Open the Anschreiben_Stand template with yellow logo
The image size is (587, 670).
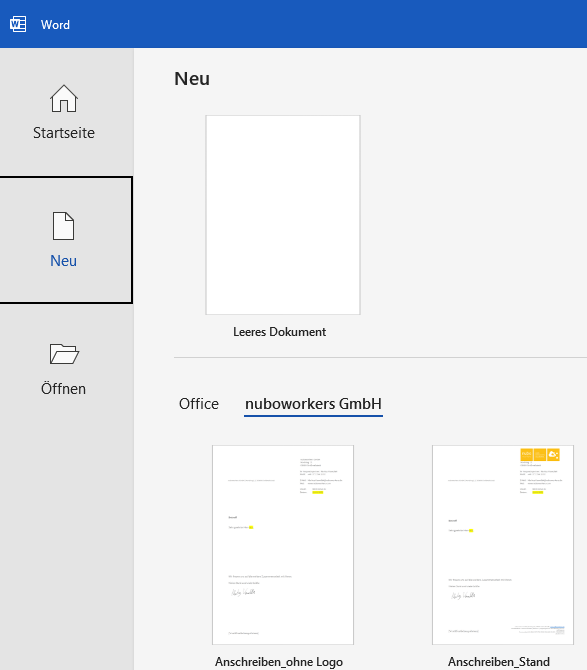click(503, 545)
